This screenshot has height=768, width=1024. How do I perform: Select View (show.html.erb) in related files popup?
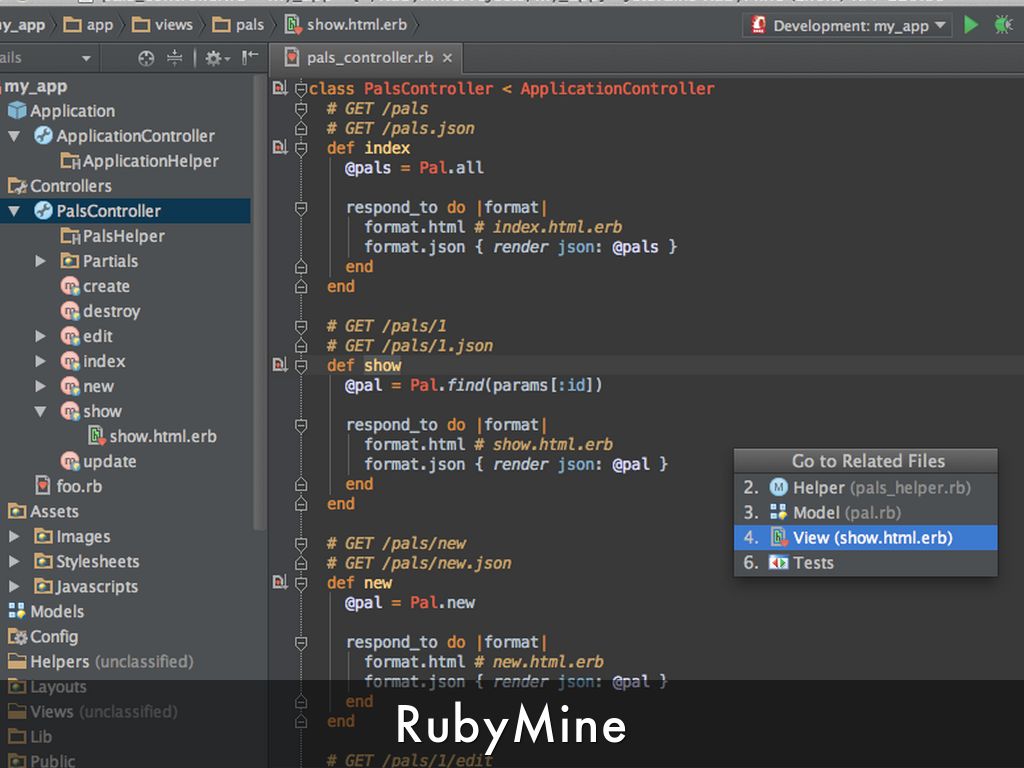(x=865, y=538)
